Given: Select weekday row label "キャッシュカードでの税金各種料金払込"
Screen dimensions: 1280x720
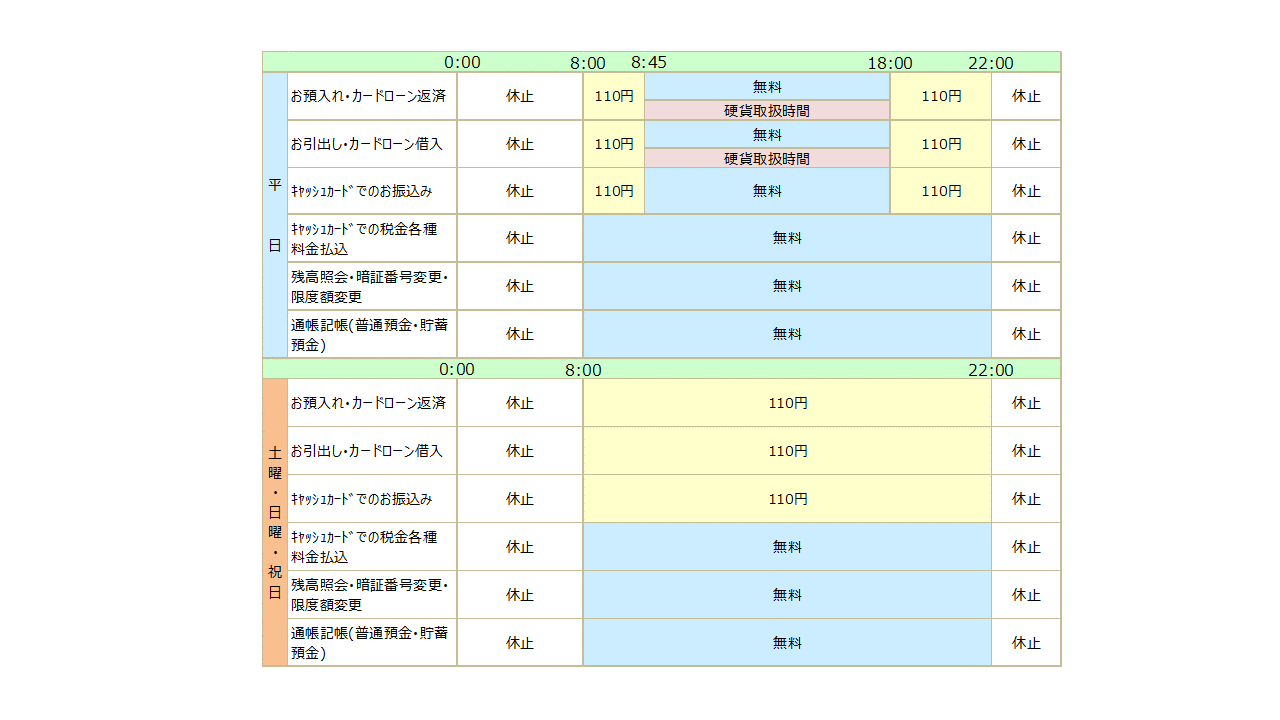Looking at the screenshot, I should (372, 238).
